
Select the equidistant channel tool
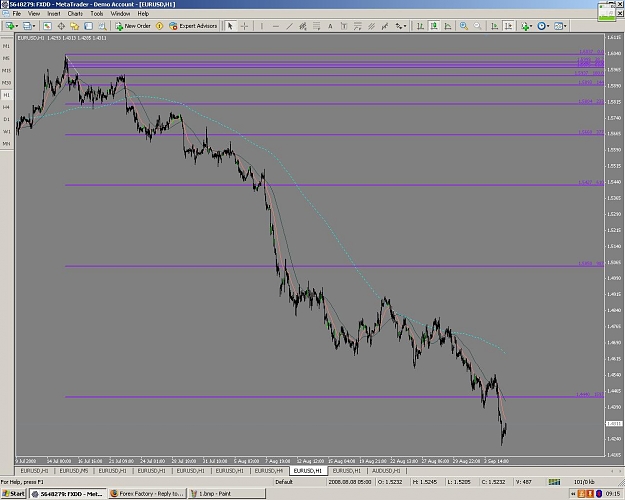click(303, 26)
